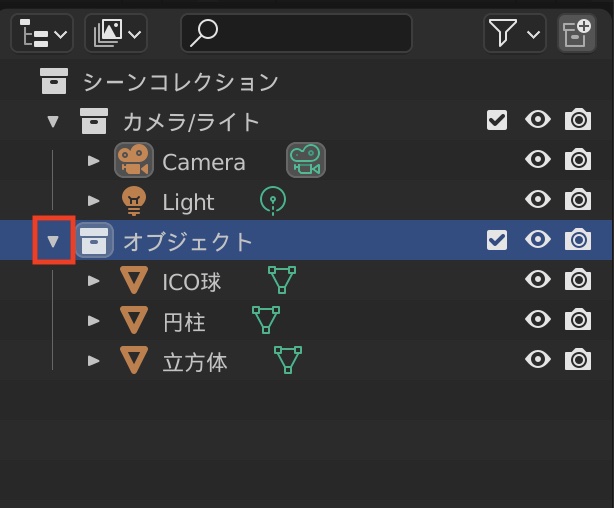Click the Light object bulb icon
This screenshot has height=508, width=614.
click(x=133, y=201)
